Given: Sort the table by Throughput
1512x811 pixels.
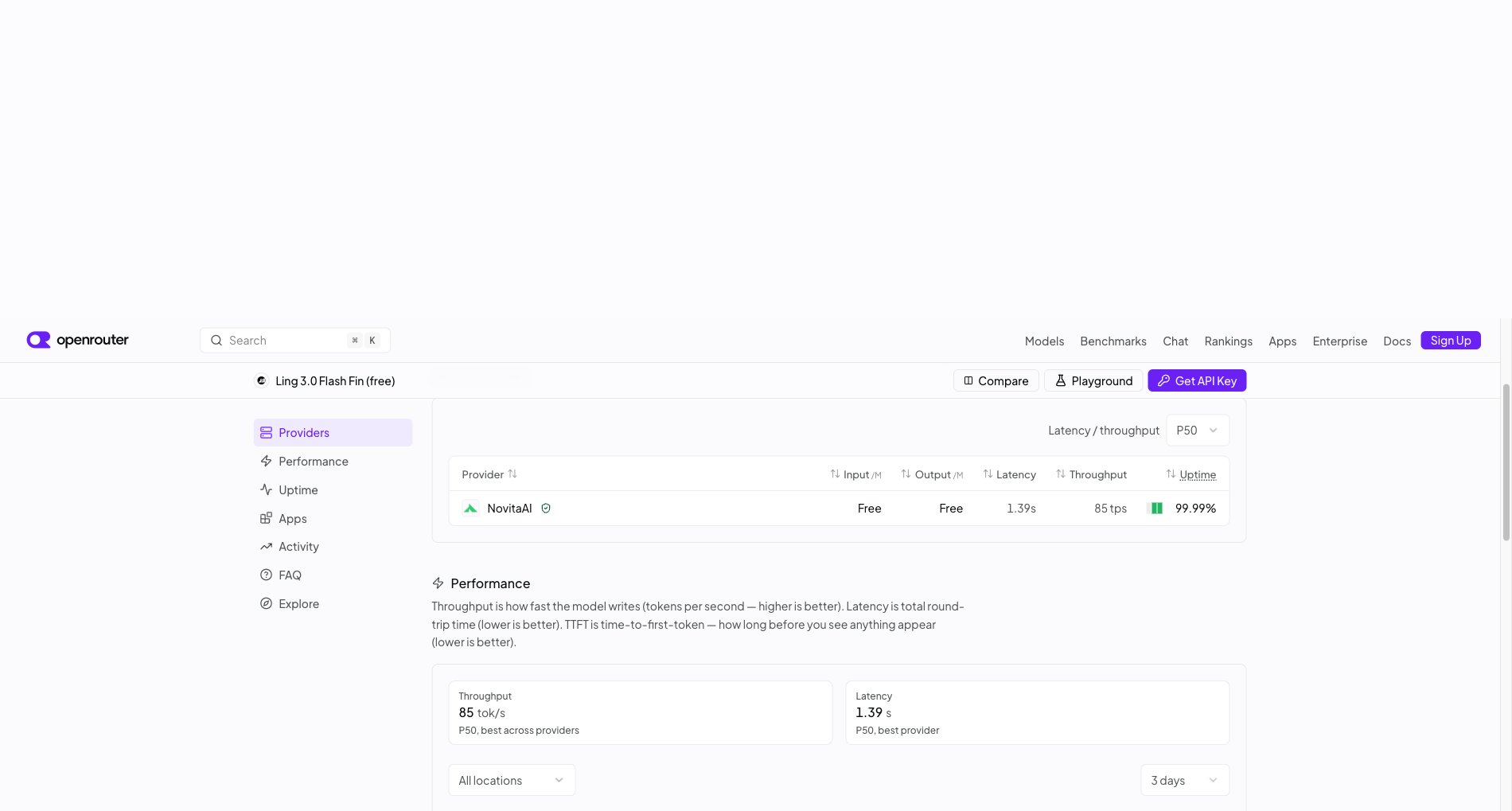Looking at the screenshot, I should click(1091, 474).
